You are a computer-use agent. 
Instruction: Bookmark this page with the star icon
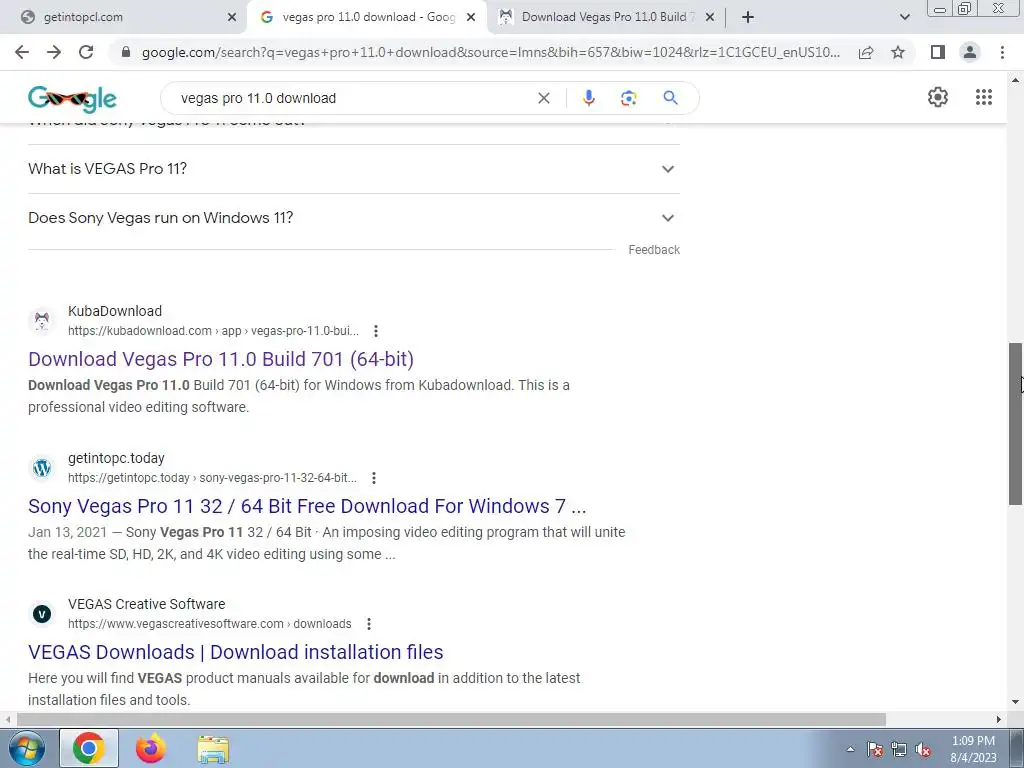(x=898, y=52)
